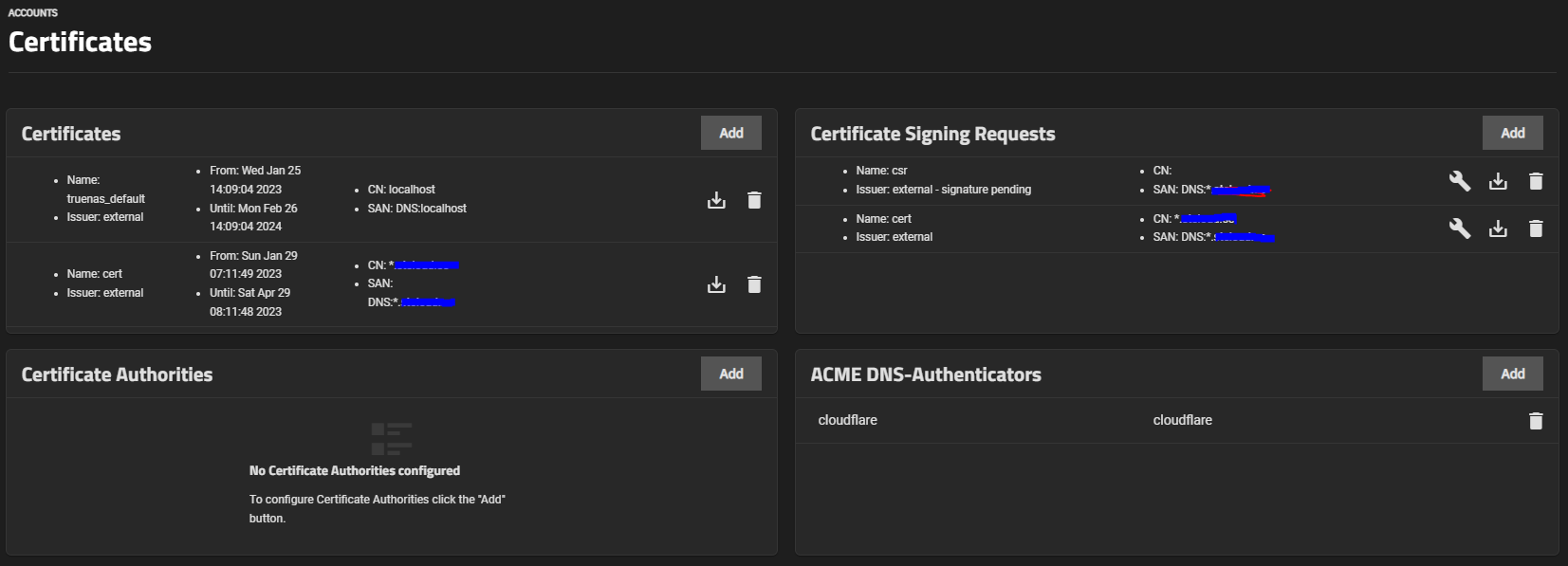Delete the csr signing request
This screenshot has width=1568, height=566.
1536,181
